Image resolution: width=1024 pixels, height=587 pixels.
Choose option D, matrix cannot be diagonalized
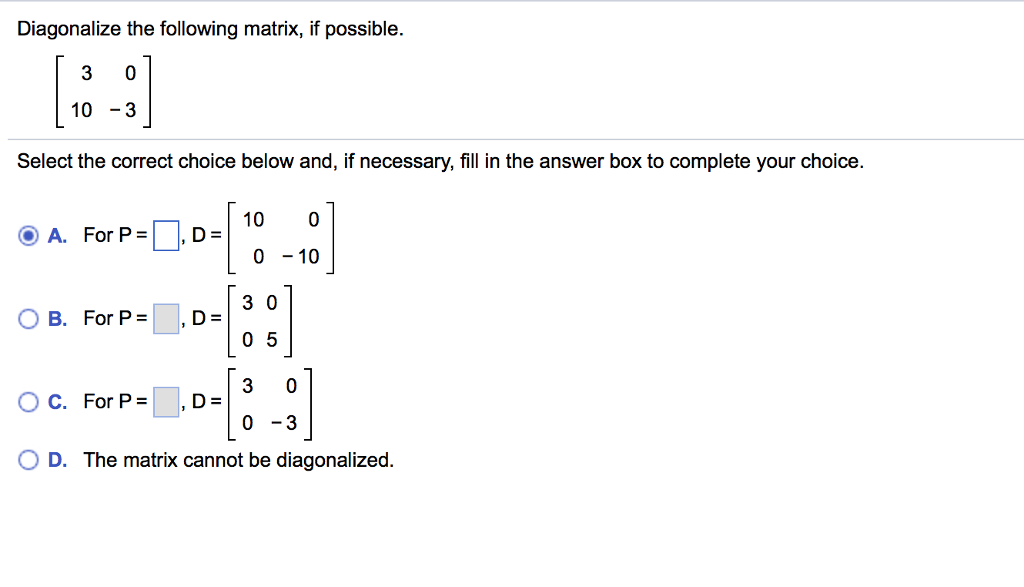[x=28, y=459]
